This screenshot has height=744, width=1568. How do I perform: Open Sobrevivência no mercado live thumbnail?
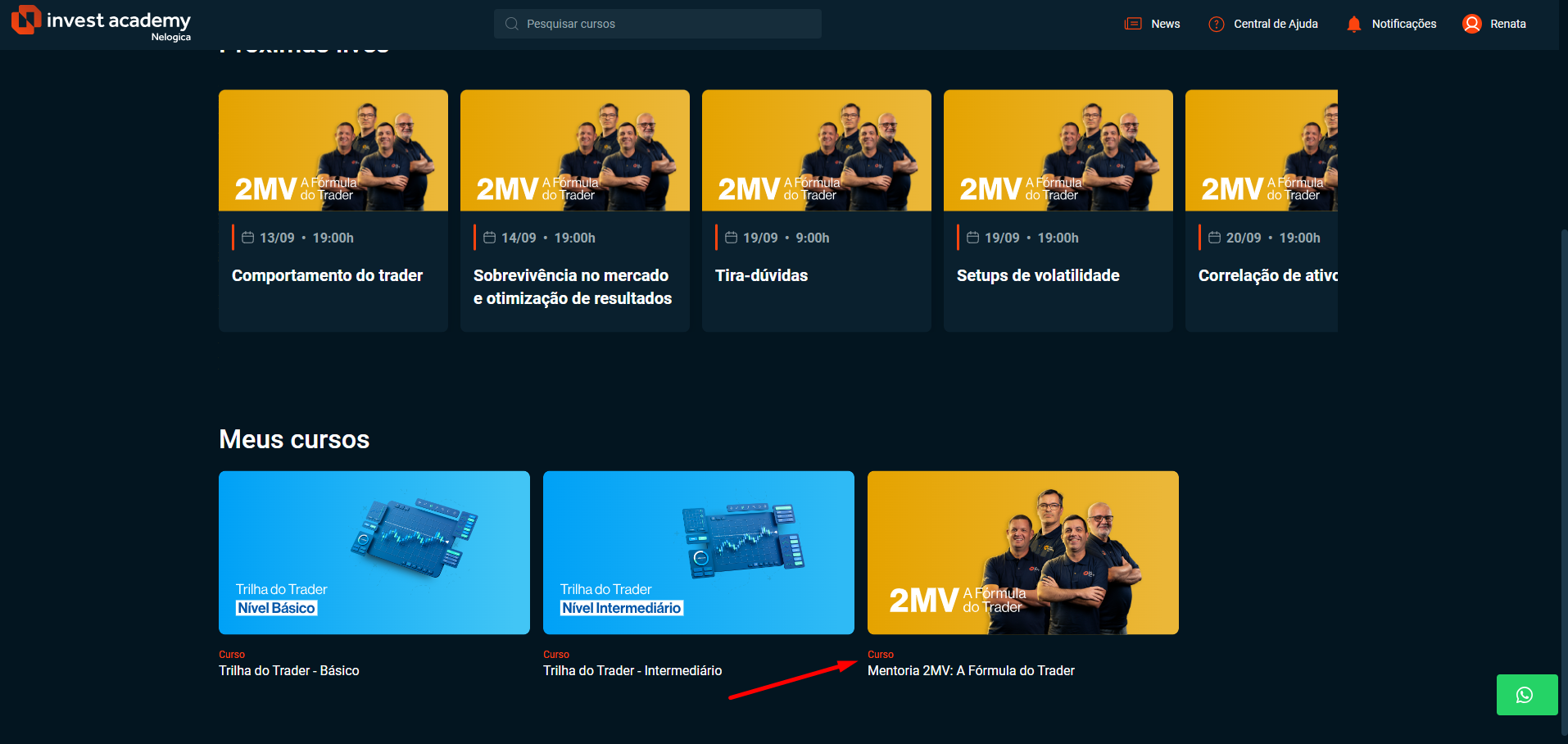[x=575, y=150]
